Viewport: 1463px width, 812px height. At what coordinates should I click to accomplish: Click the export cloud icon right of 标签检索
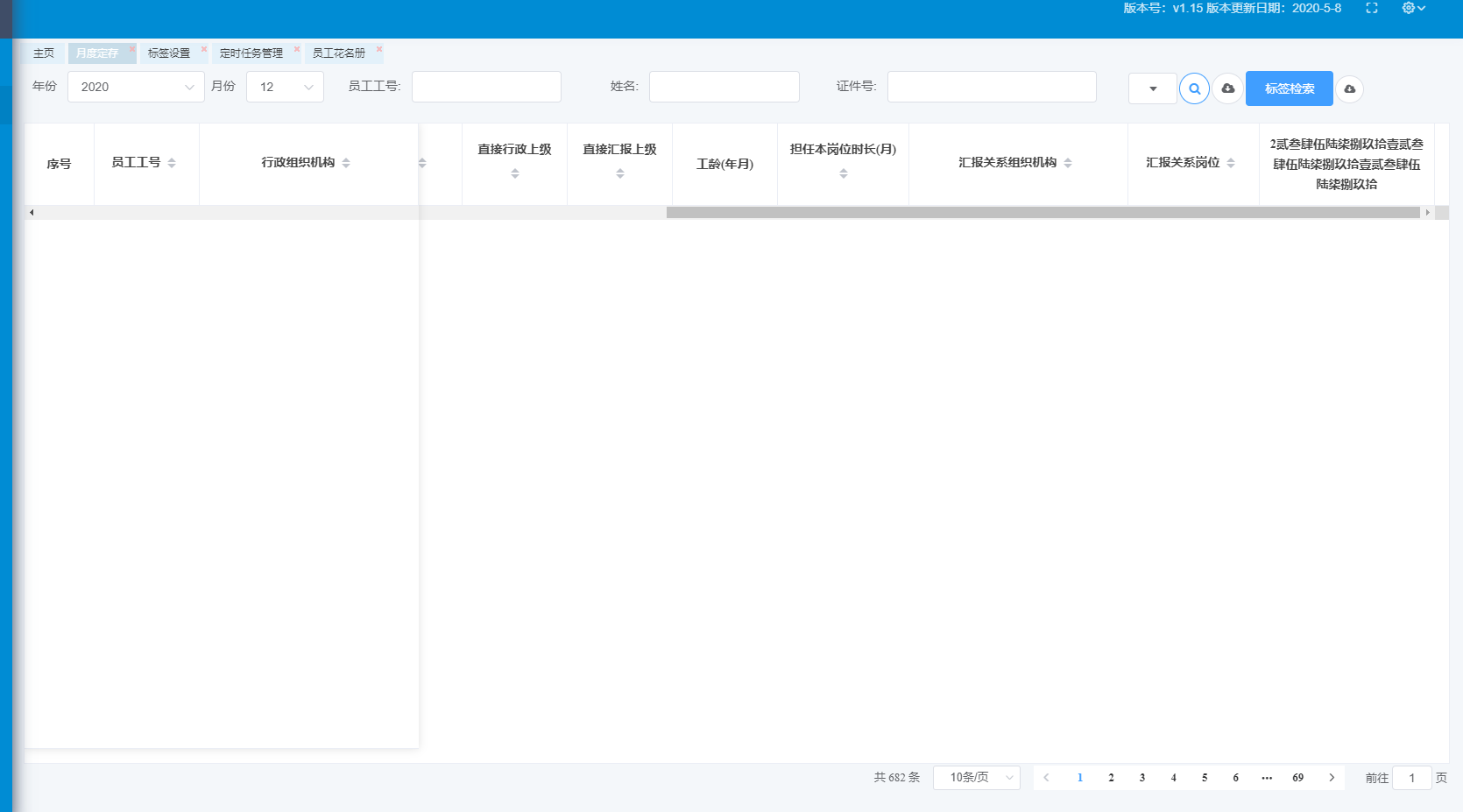pos(1350,88)
